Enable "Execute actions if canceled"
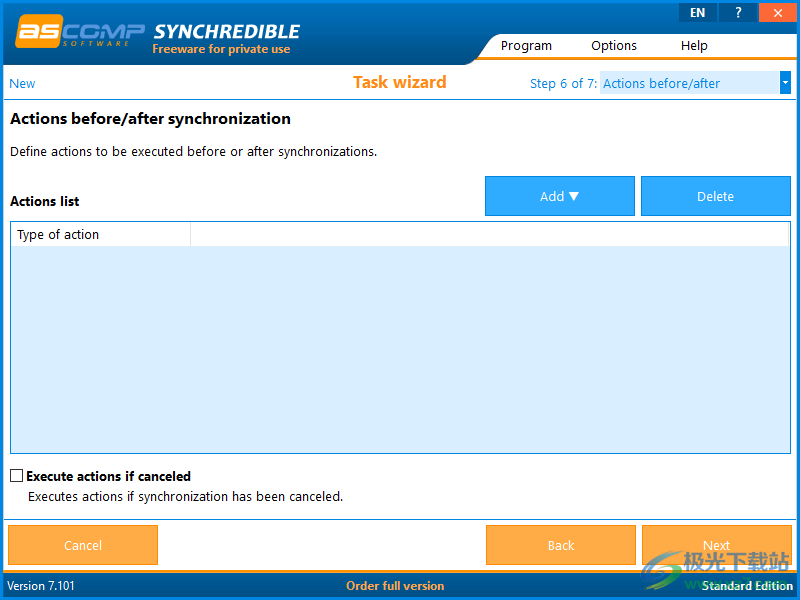This screenshot has height=600, width=800. point(16,476)
